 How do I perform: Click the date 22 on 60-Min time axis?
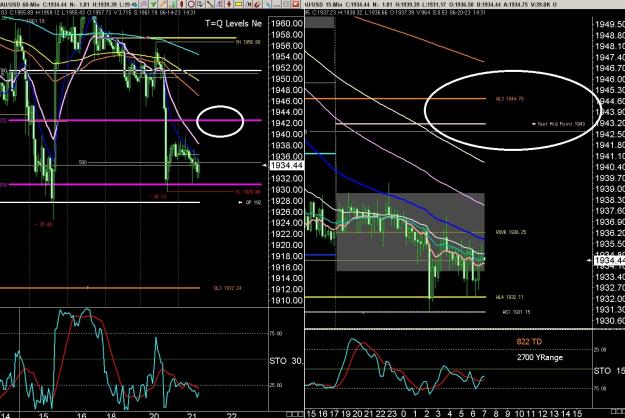[x=232, y=415]
